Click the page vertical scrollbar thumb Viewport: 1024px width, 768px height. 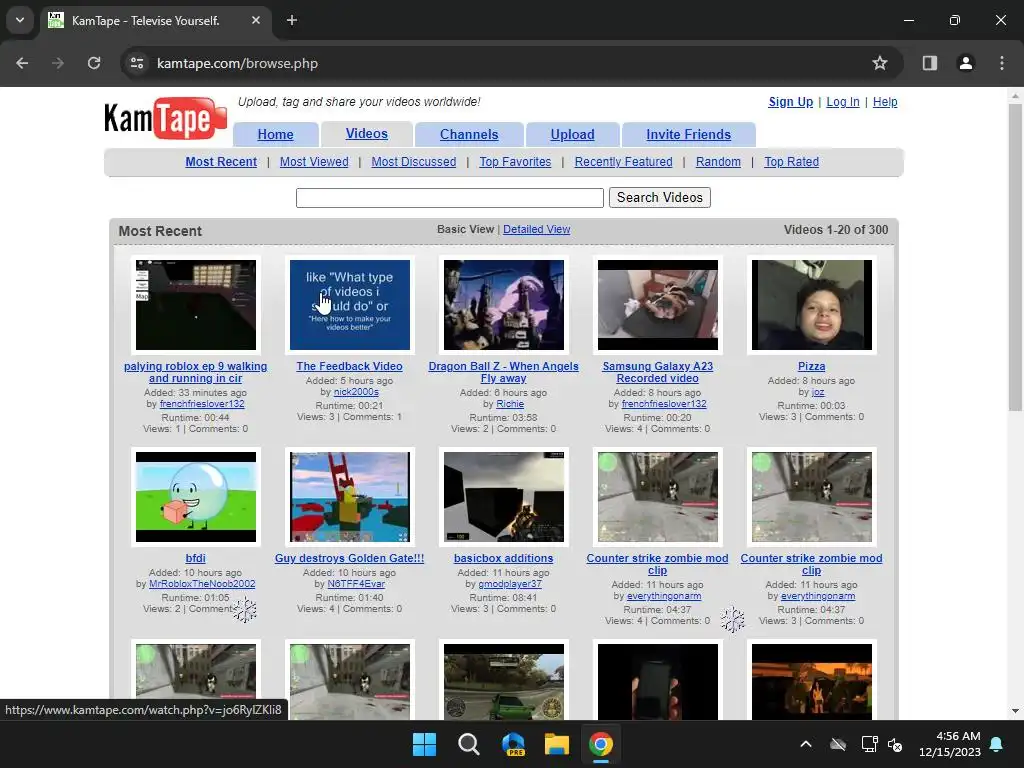[x=1015, y=257]
